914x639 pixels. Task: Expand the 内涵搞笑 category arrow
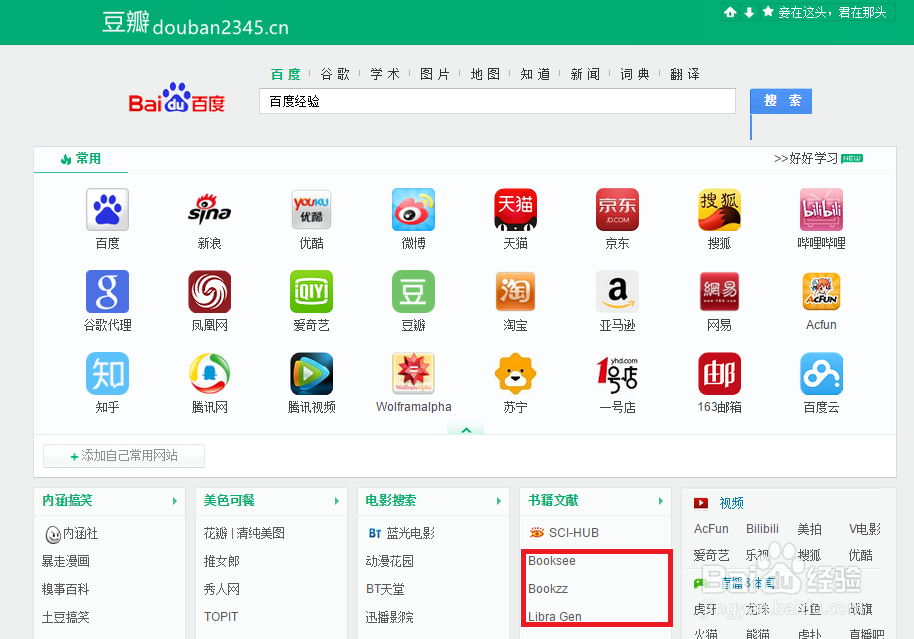[174, 501]
